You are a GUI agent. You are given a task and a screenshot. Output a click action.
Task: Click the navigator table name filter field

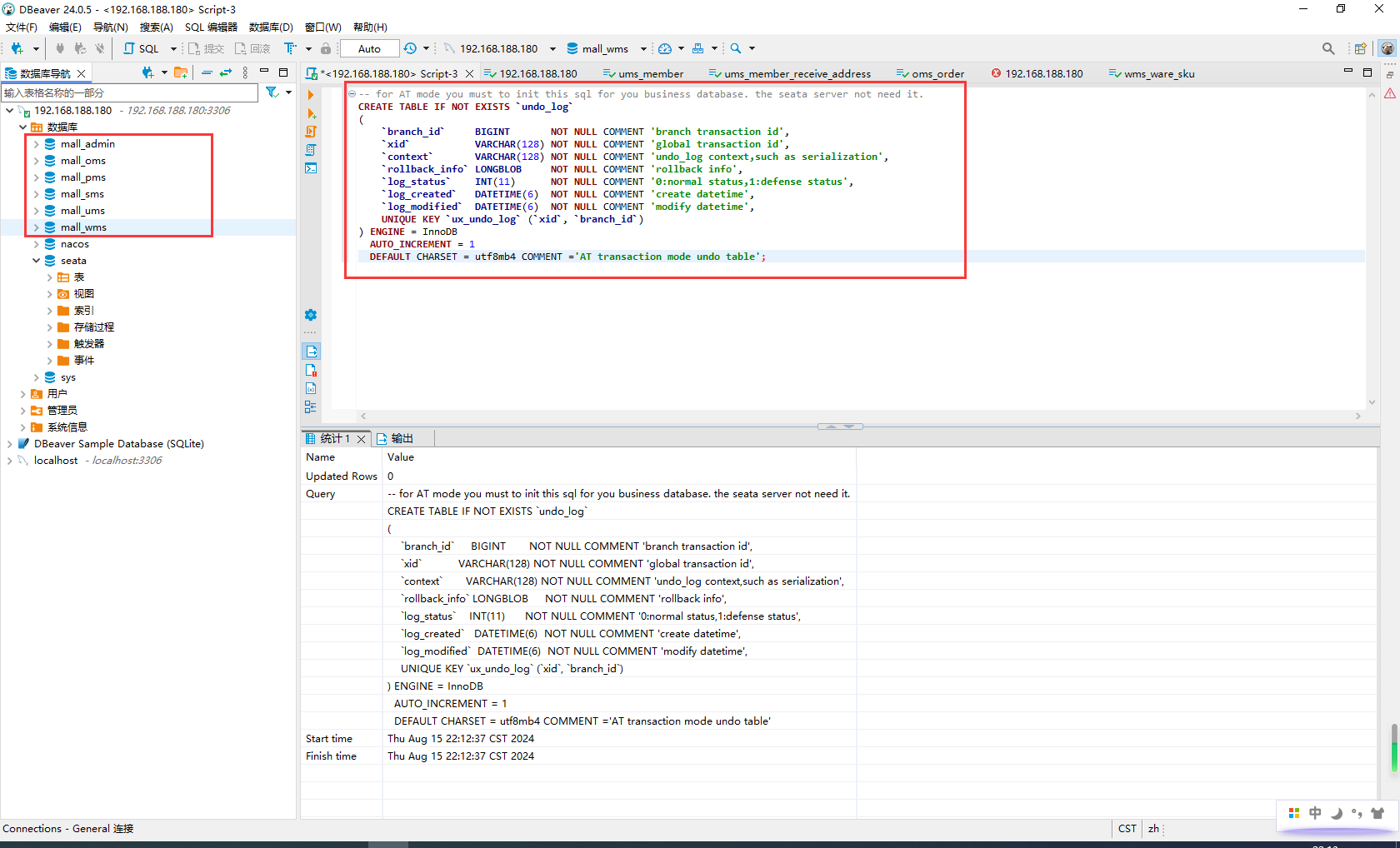point(129,92)
